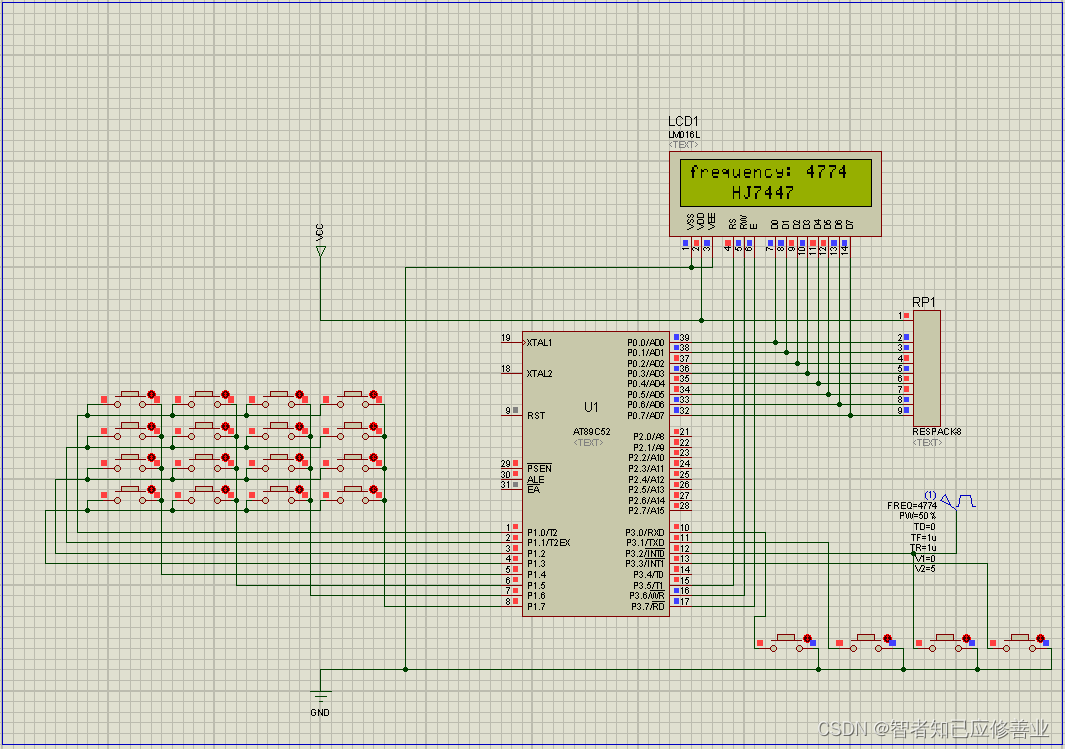The width and height of the screenshot is (1065, 749).
Task: Click pin number 19 beside XTAL1
Action: pos(505,337)
